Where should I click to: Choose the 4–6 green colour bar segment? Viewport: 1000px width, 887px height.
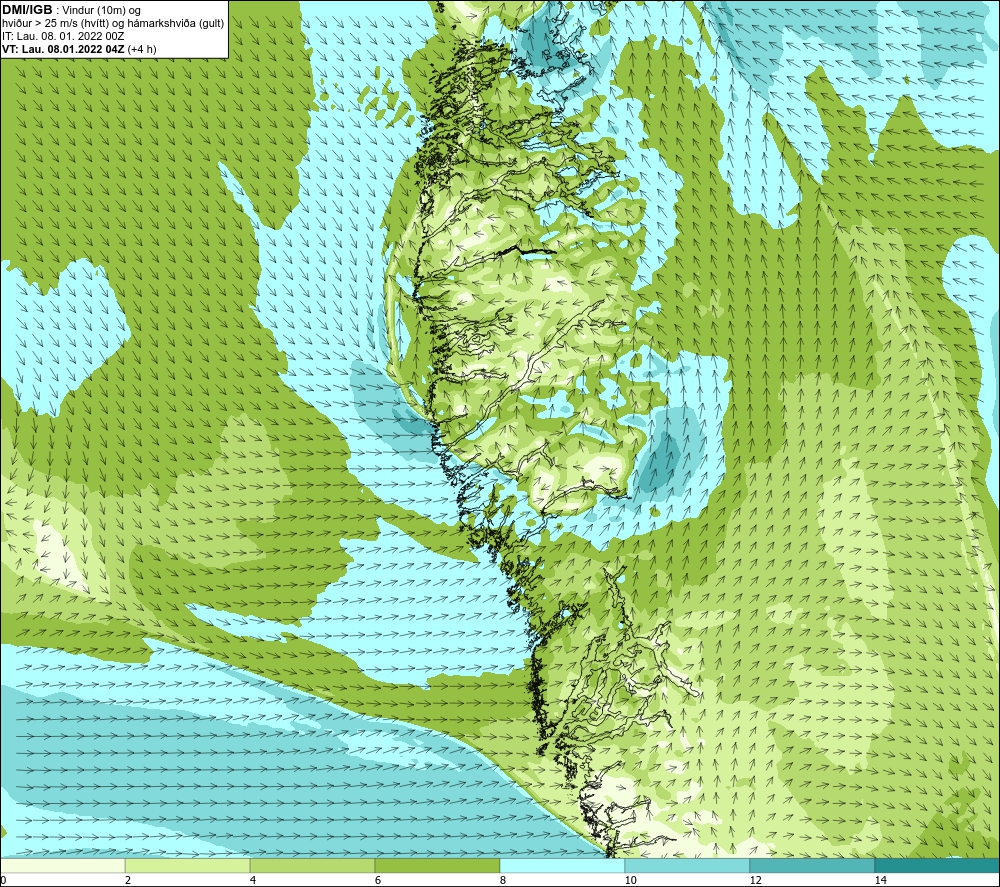coord(312,865)
